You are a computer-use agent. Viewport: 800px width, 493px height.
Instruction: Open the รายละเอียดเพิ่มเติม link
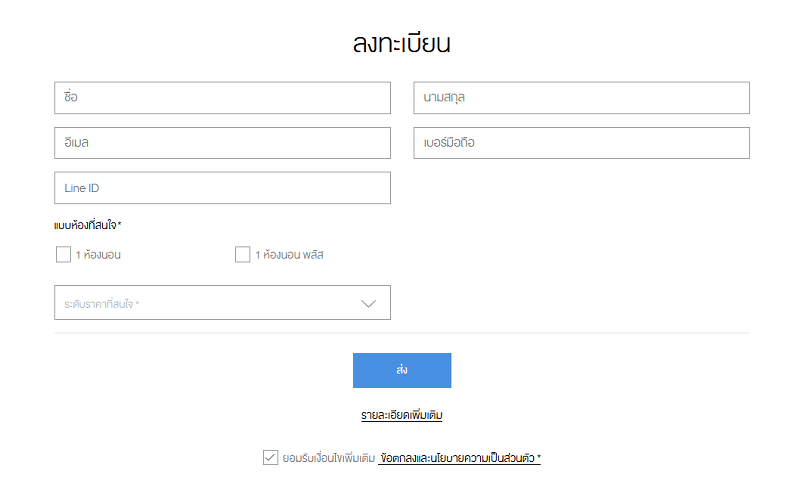click(x=402, y=415)
